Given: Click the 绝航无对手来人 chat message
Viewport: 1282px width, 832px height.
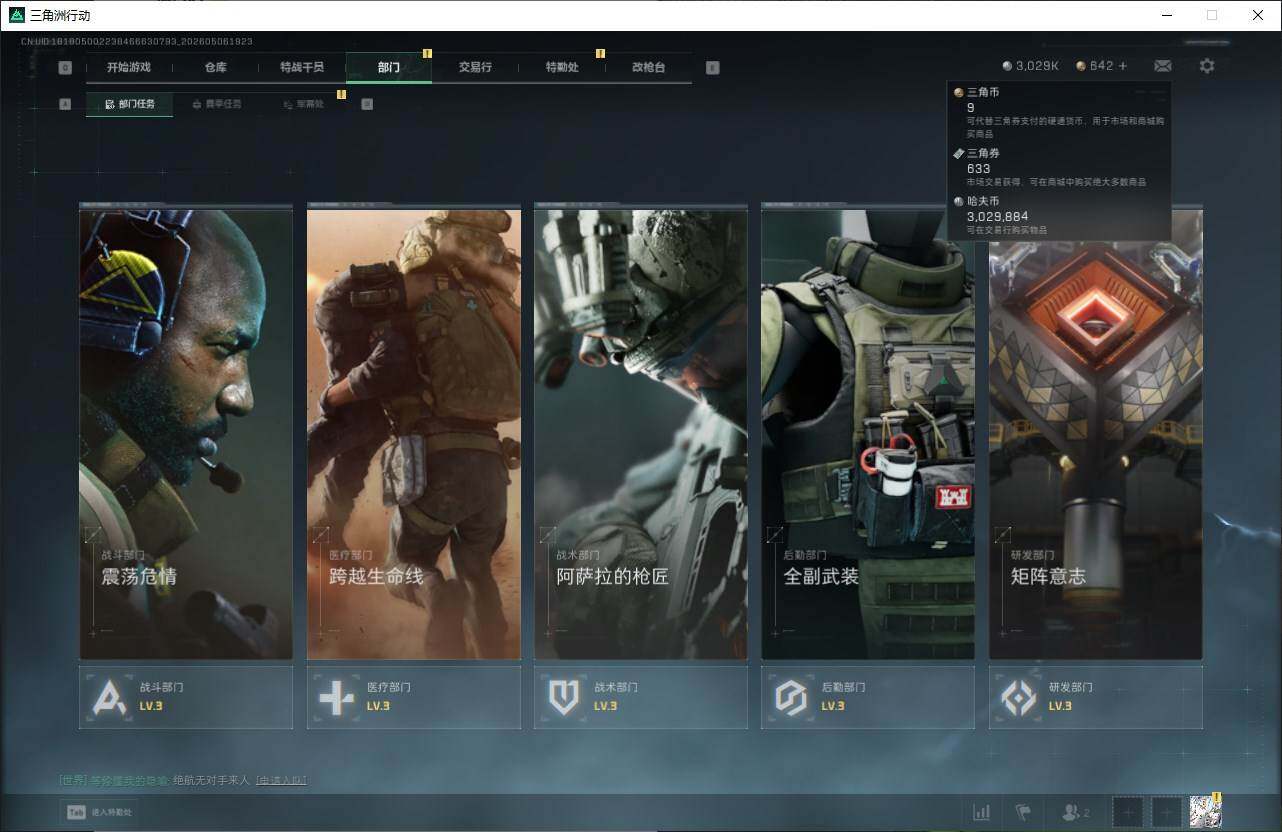Looking at the screenshot, I should [212, 780].
